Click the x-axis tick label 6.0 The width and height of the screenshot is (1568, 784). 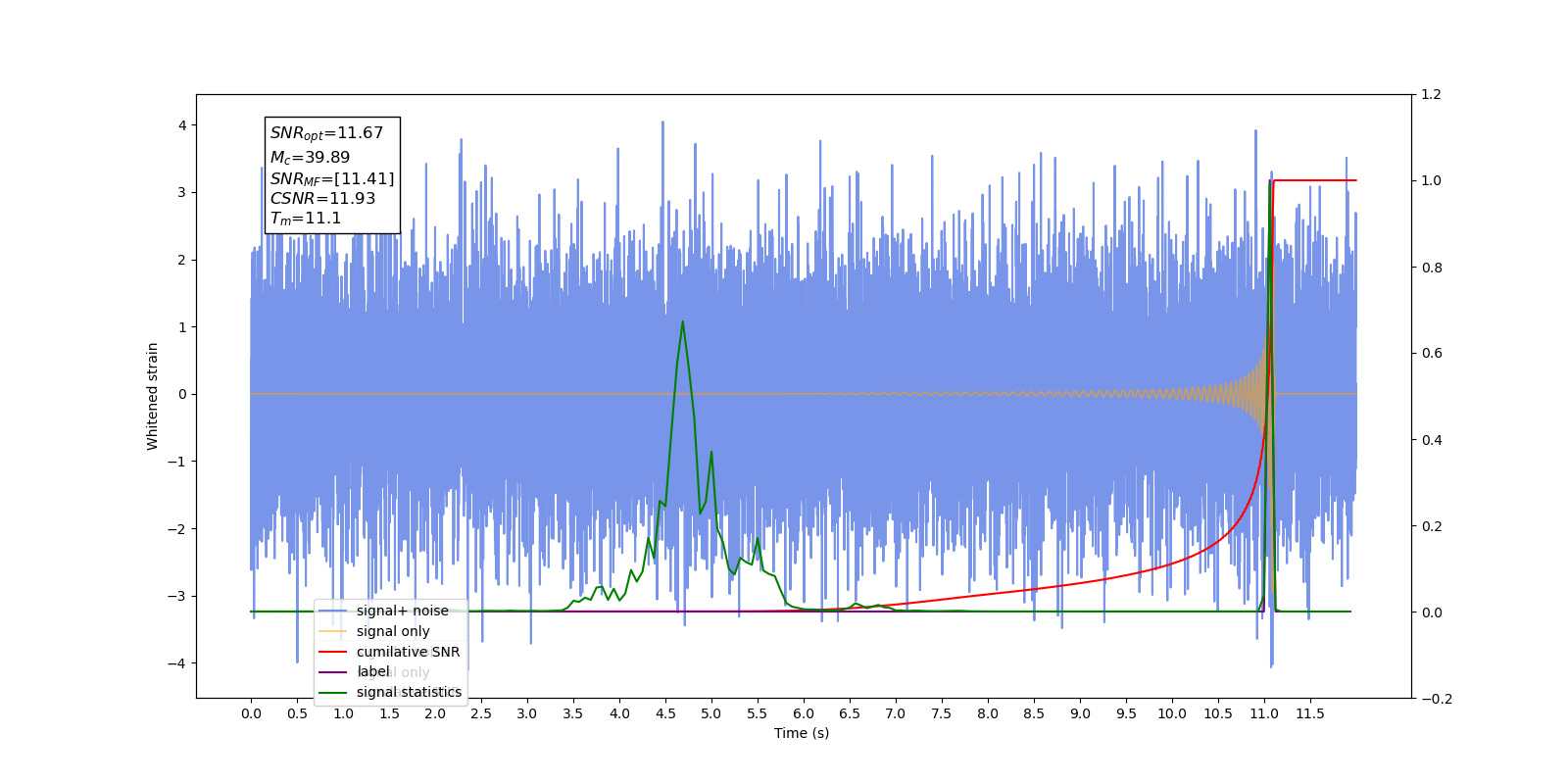[x=804, y=713]
